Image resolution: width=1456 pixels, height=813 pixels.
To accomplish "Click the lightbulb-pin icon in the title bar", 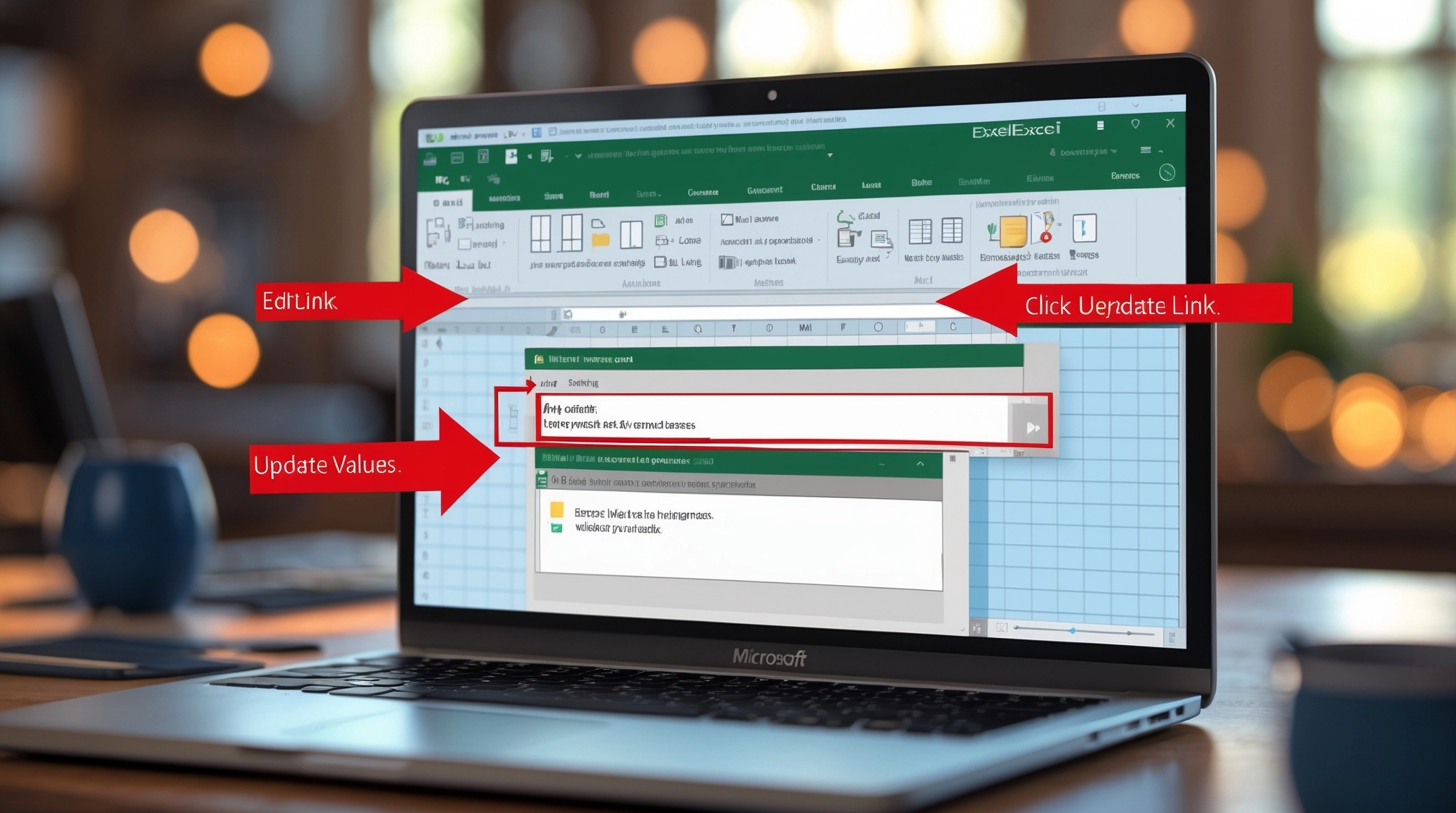I will 1135,124.
